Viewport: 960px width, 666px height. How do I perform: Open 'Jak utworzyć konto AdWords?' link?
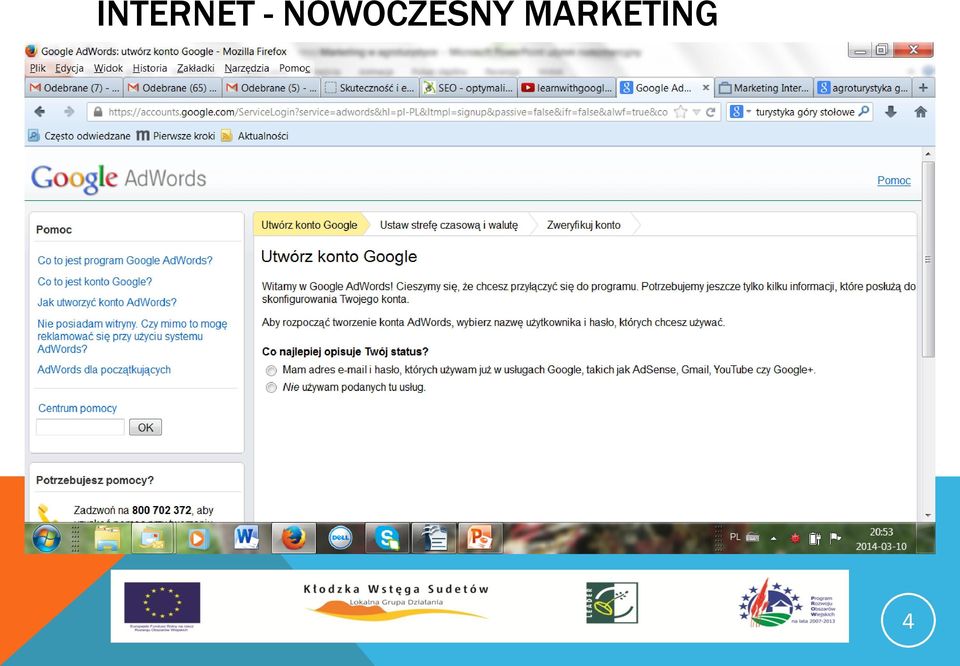(x=107, y=302)
